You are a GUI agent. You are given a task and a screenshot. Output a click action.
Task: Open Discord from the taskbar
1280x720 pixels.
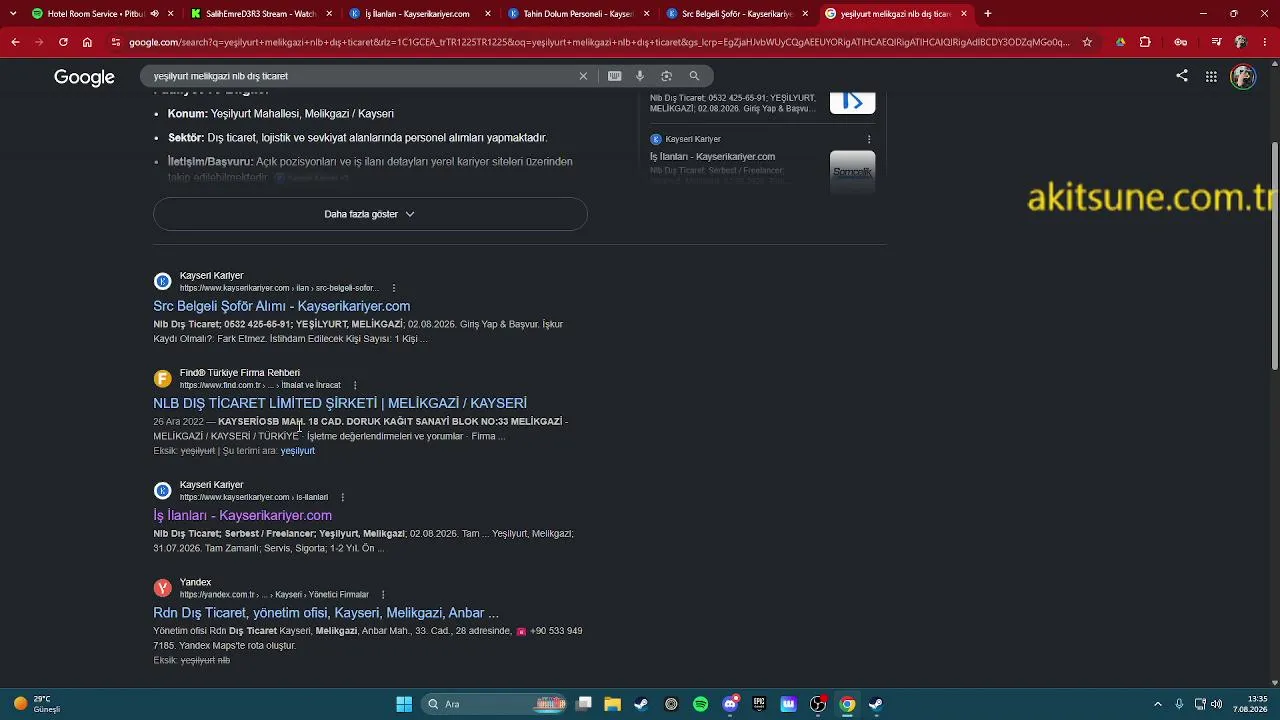(x=730, y=704)
